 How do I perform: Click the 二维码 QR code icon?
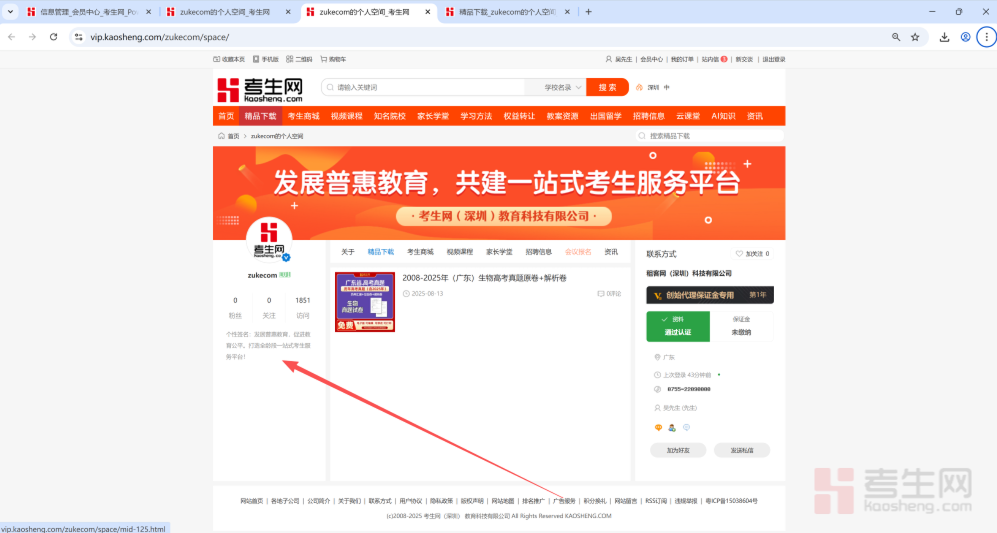[290, 59]
